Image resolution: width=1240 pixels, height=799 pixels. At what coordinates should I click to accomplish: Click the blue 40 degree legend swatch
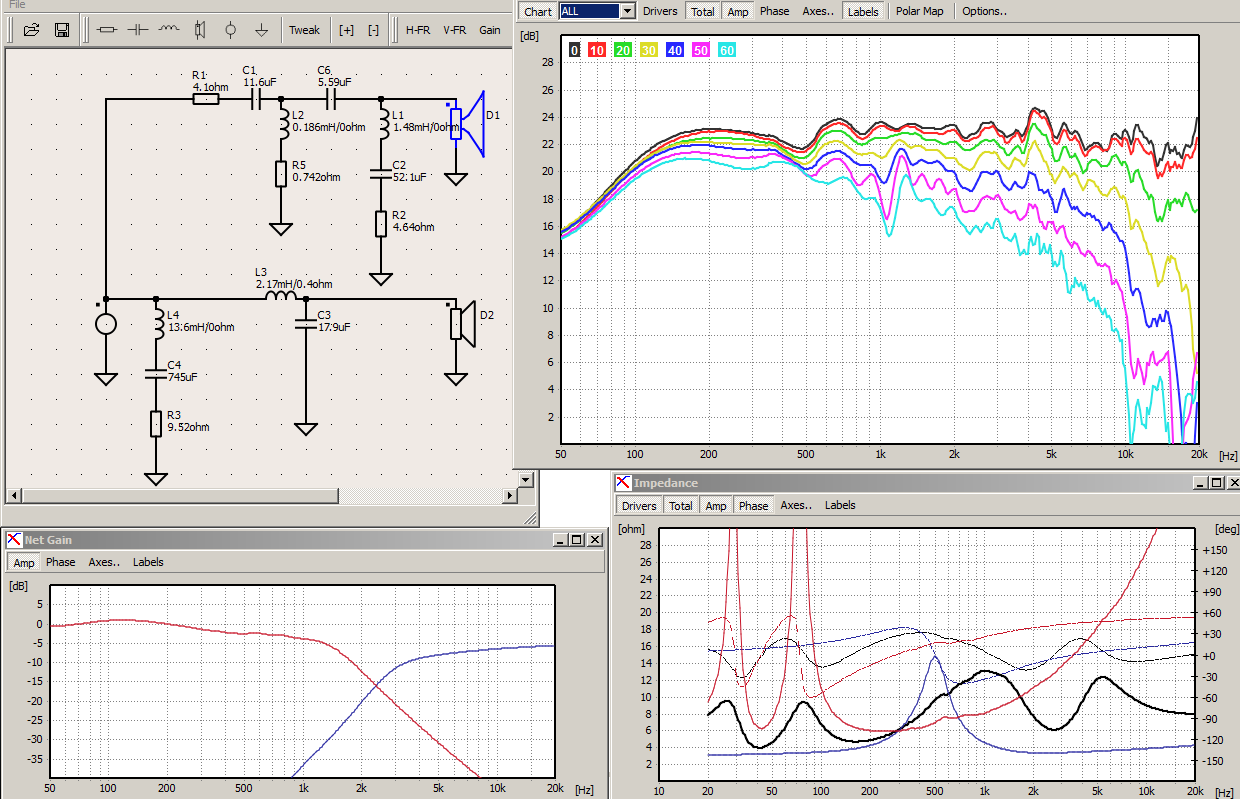(675, 50)
